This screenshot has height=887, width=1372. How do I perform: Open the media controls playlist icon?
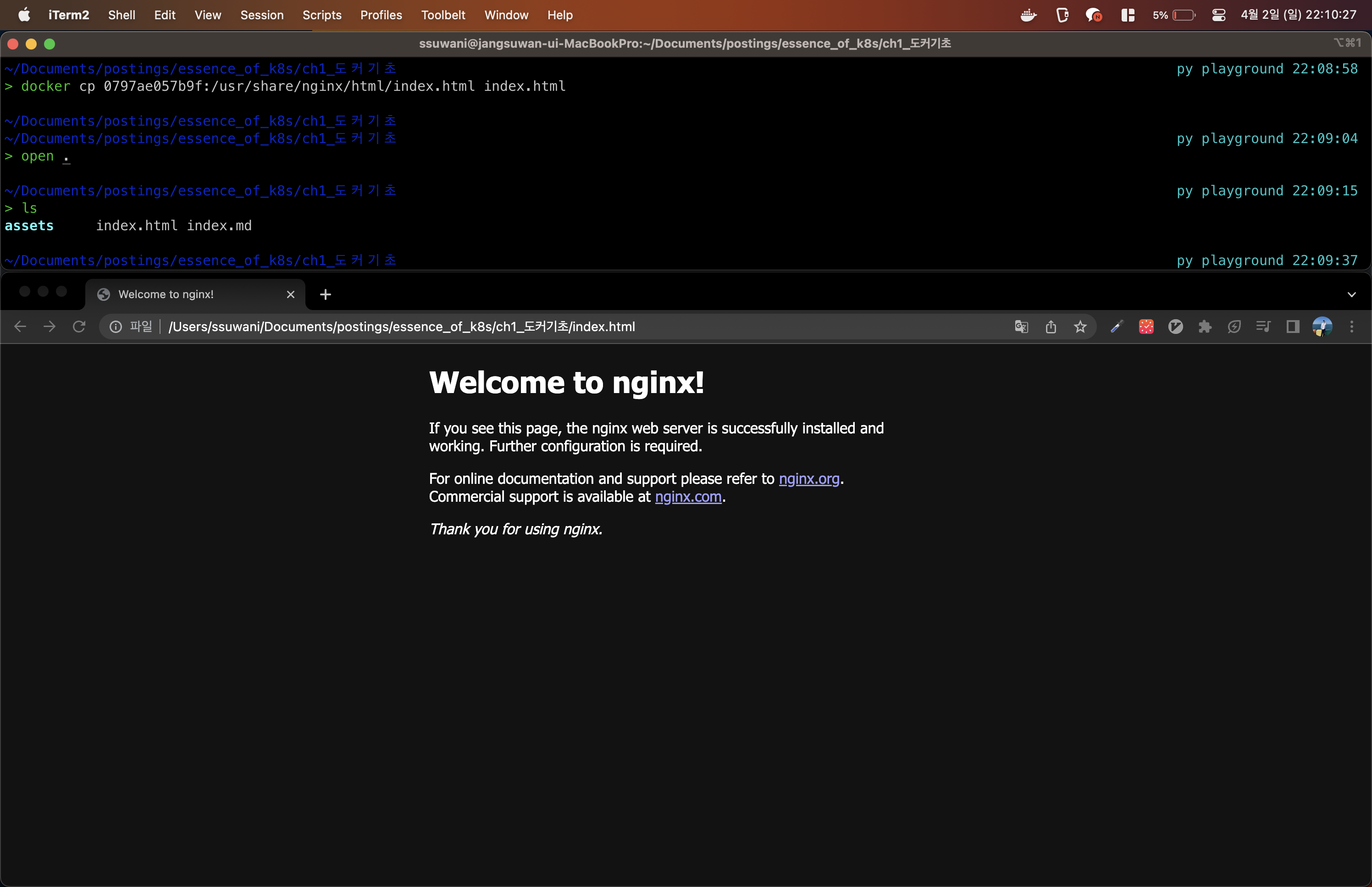click(x=1264, y=327)
